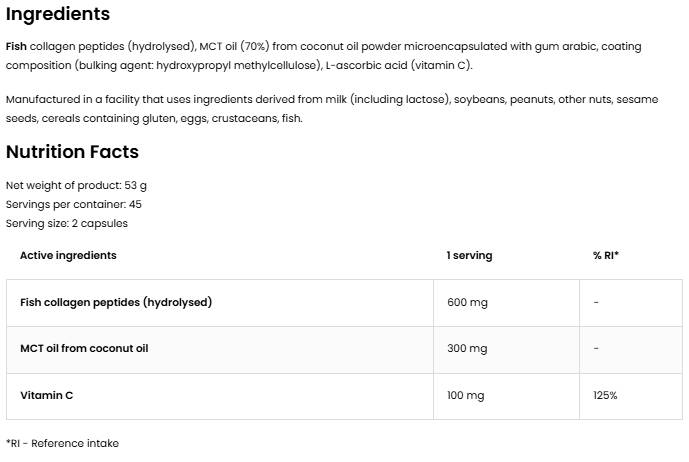Click the 100 mg serving value
The height and width of the screenshot is (462, 689).
465,396
